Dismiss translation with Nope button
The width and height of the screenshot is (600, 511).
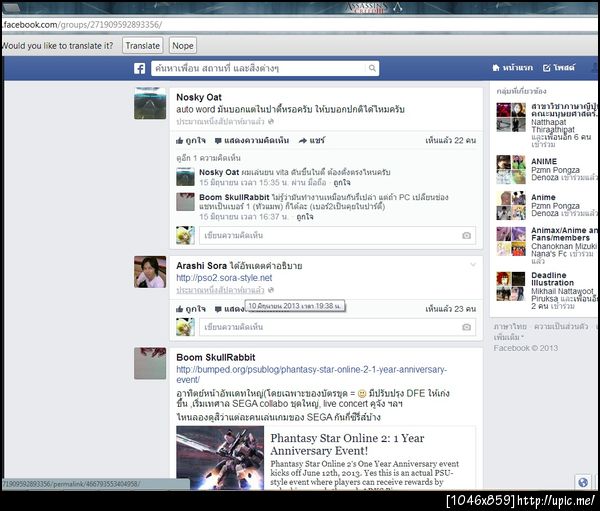(183, 46)
